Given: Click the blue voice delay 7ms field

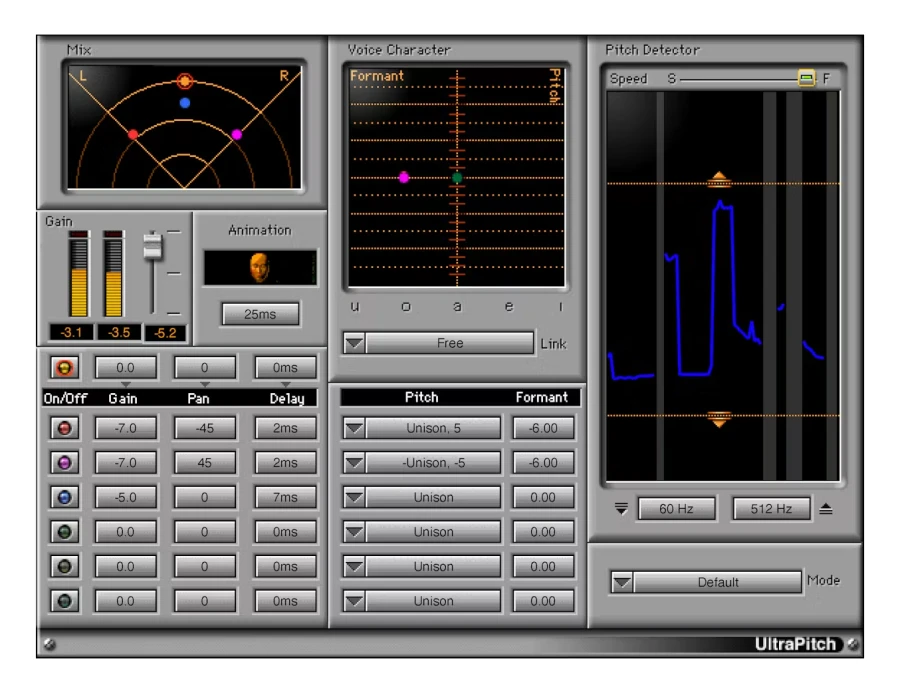Looking at the screenshot, I should (x=285, y=497).
